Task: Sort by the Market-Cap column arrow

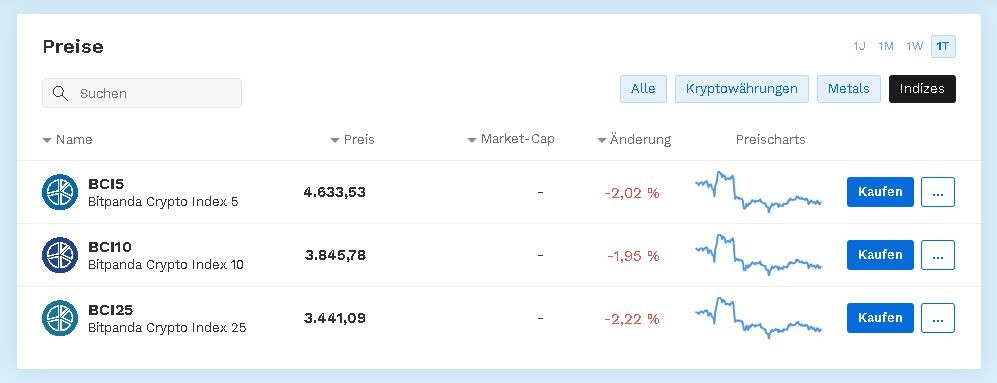Action: click(472, 140)
